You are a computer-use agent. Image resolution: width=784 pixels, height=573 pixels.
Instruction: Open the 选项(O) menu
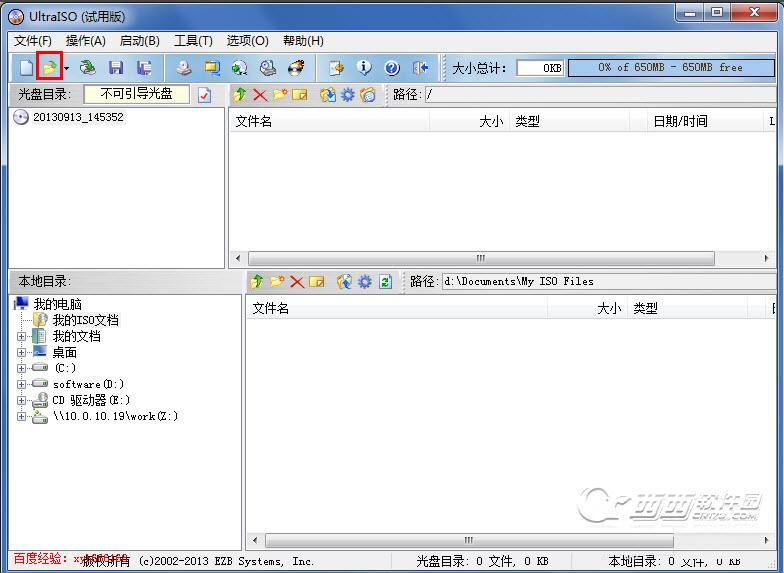tap(248, 40)
